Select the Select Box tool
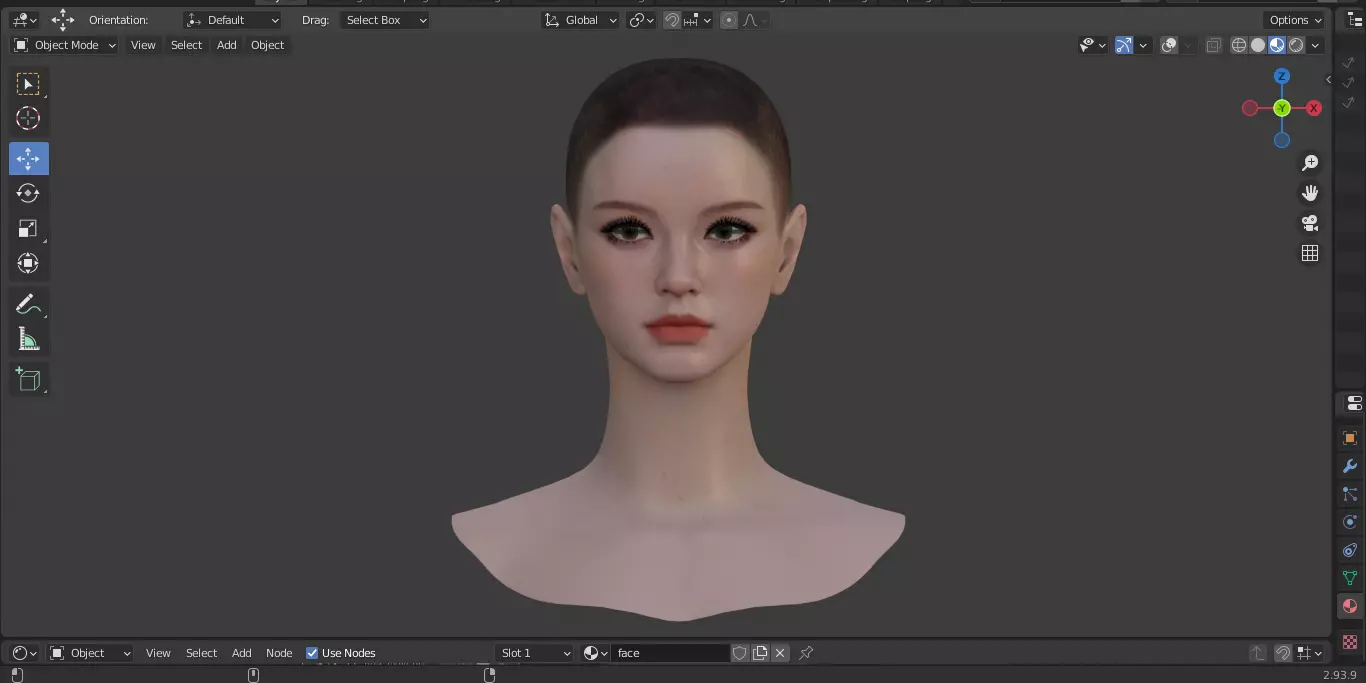 (x=28, y=84)
